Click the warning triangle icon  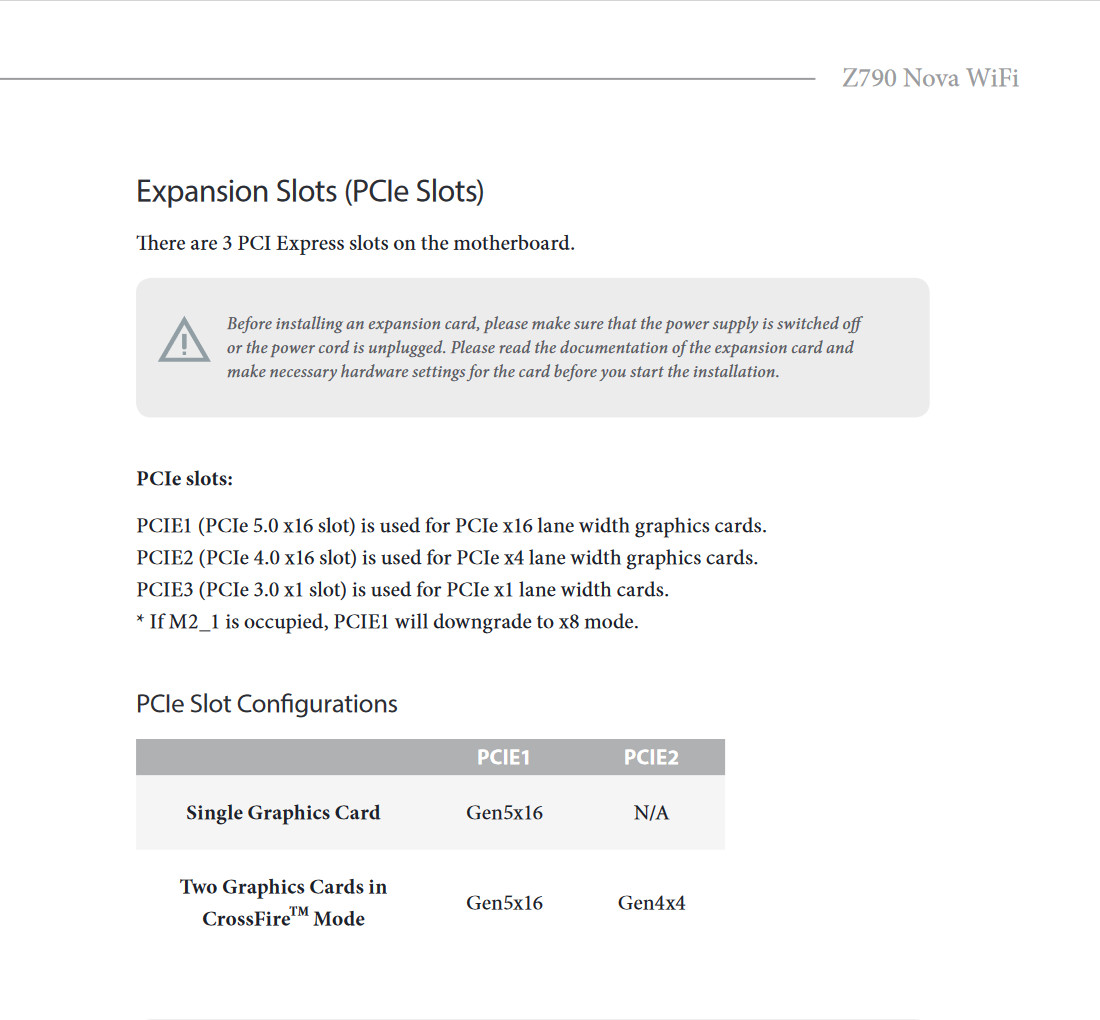tap(184, 340)
